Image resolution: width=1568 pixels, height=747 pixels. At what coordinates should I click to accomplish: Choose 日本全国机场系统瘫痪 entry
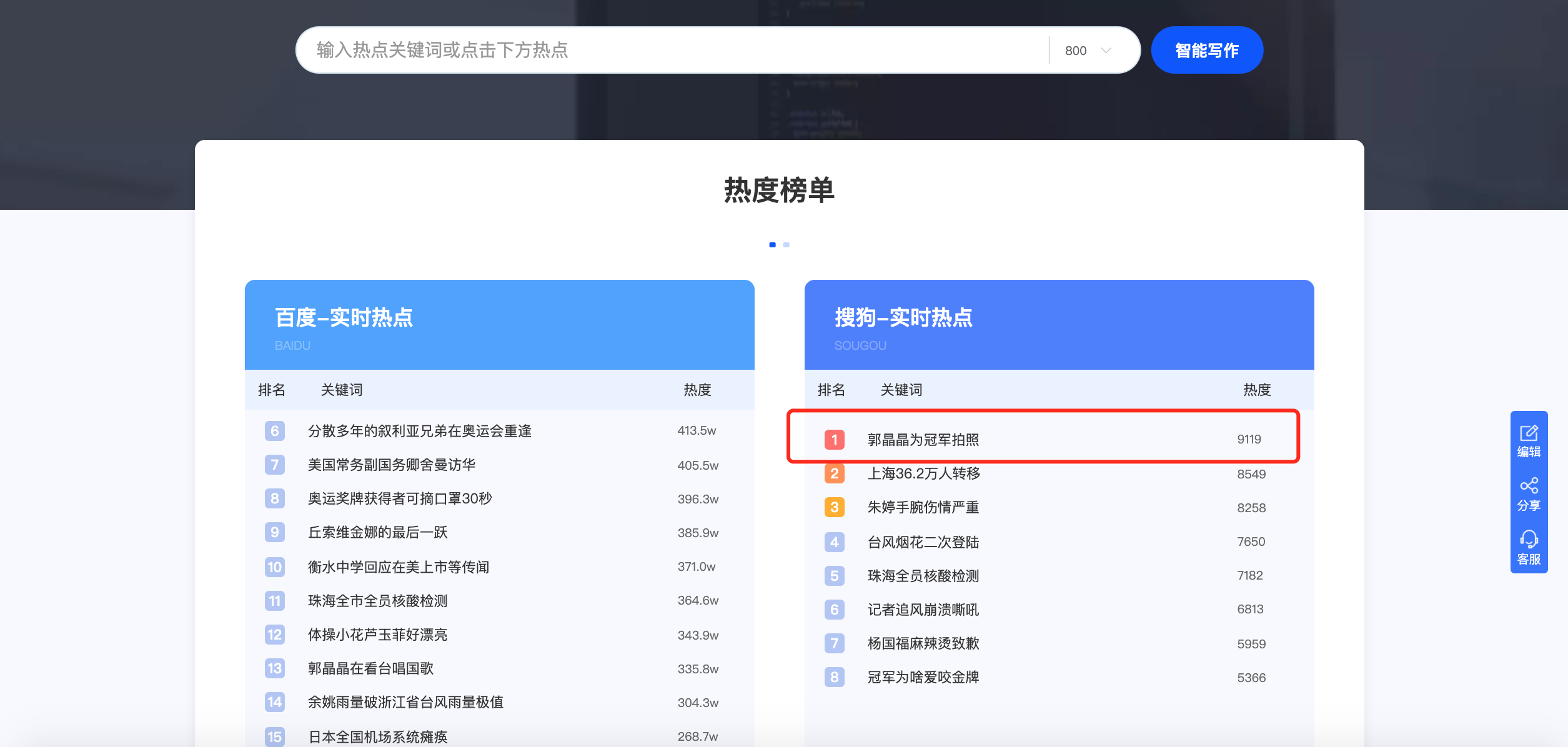tap(377, 737)
